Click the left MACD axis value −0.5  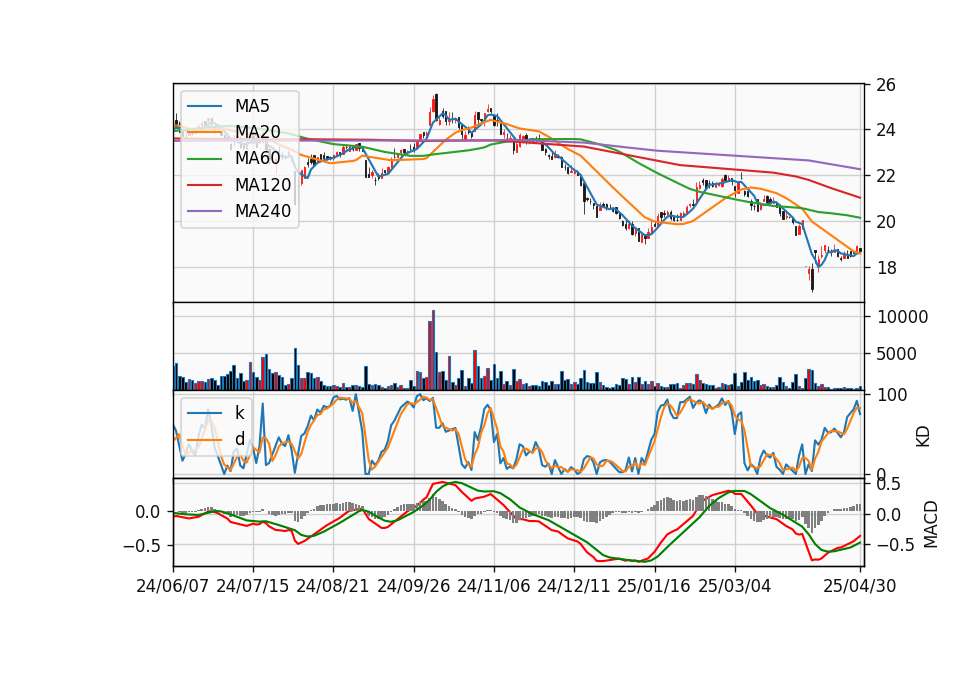(x=142, y=545)
